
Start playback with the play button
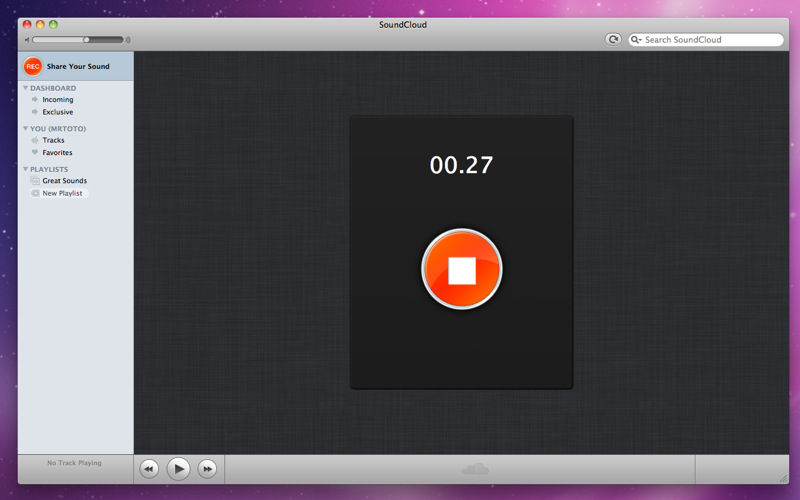coord(179,469)
